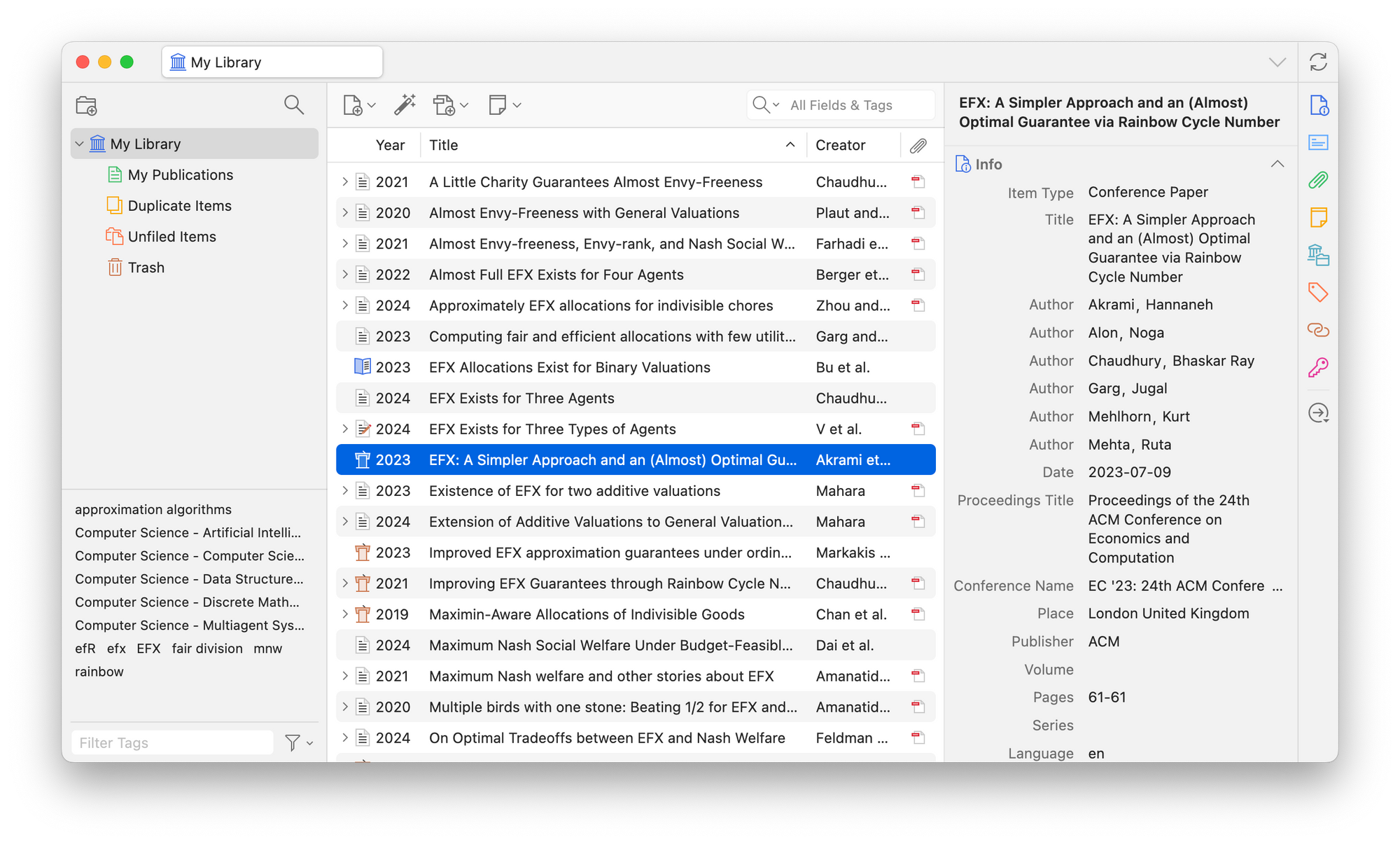Click Place value London United Kingdom

tap(1168, 614)
